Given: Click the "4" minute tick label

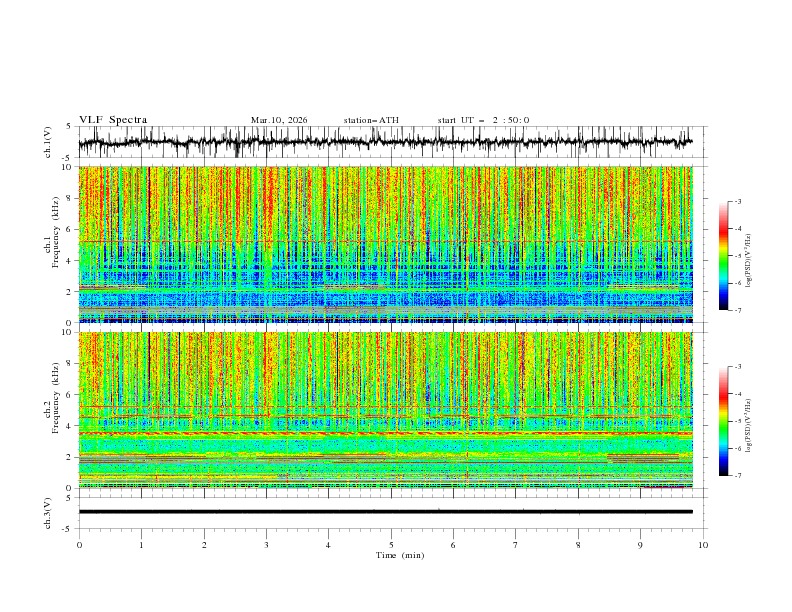Looking at the screenshot, I should 328,545.
